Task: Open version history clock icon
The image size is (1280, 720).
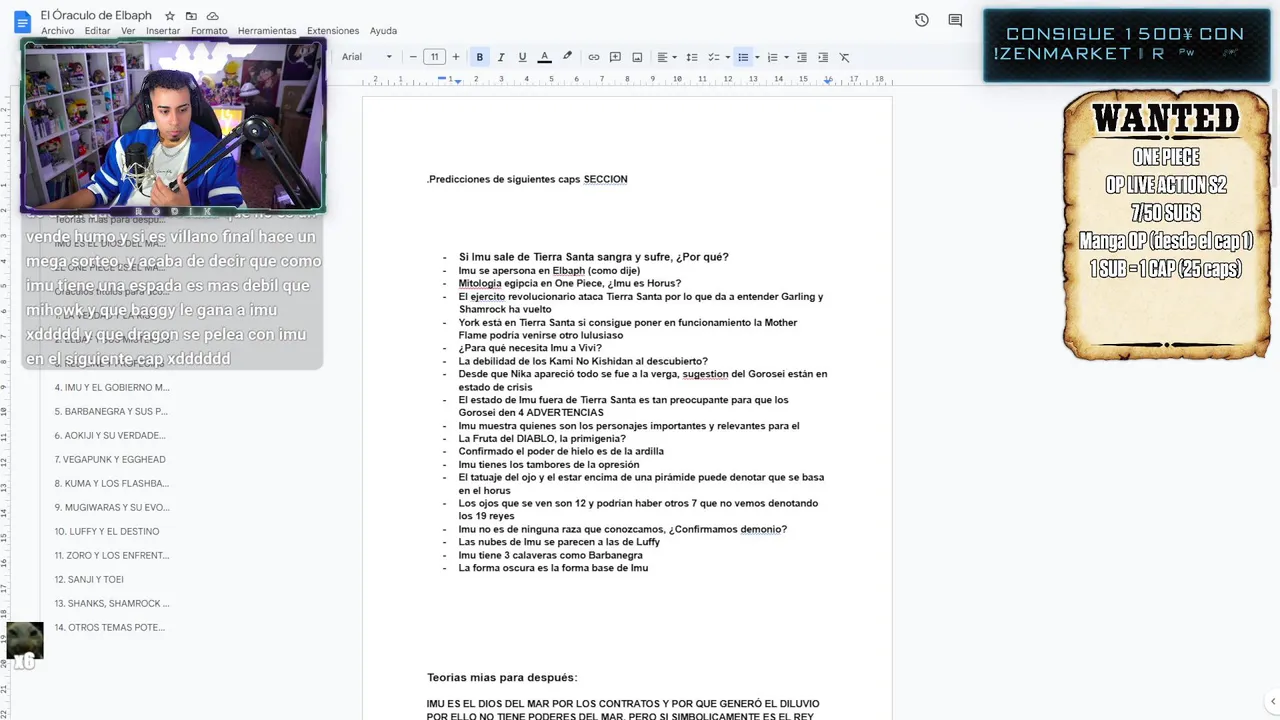Action: tap(922, 20)
